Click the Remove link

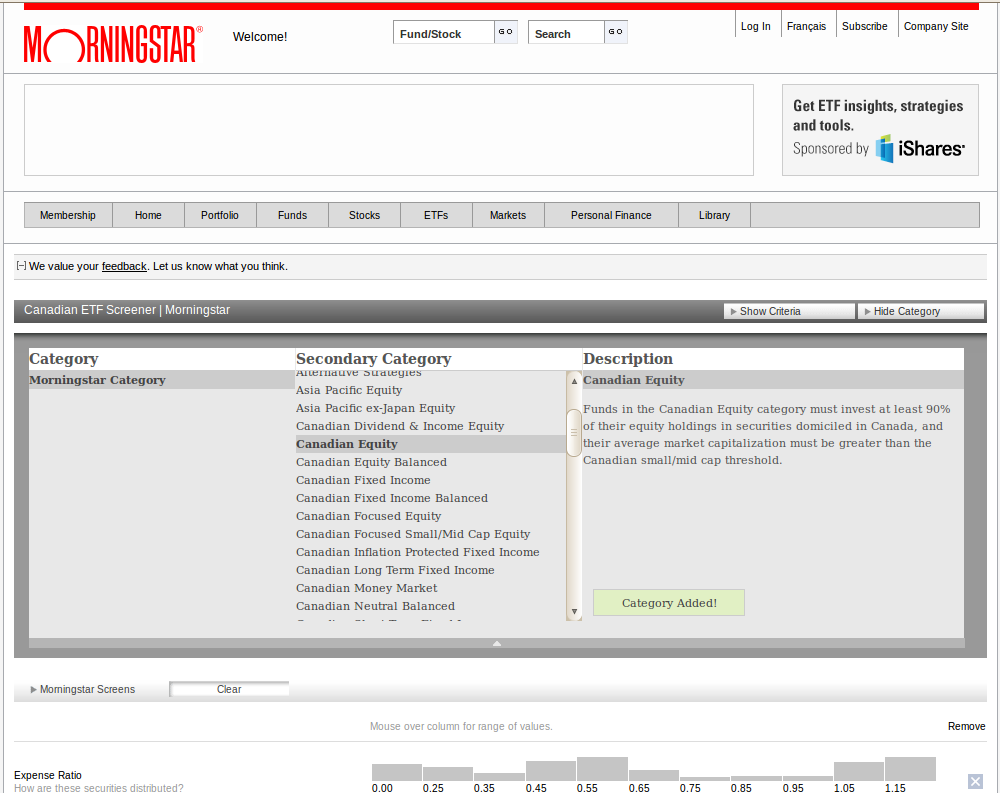point(966,726)
